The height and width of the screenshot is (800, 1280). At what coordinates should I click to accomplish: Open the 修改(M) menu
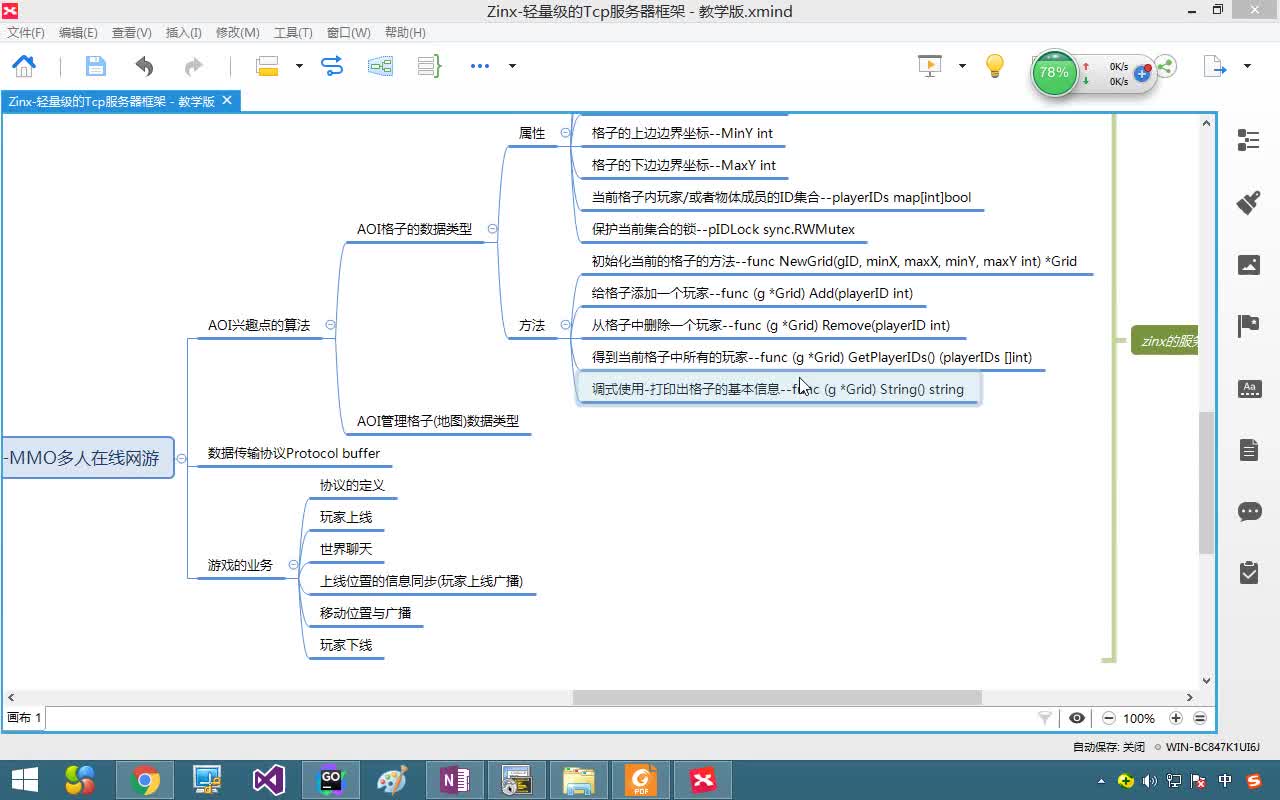pyautogui.click(x=237, y=33)
